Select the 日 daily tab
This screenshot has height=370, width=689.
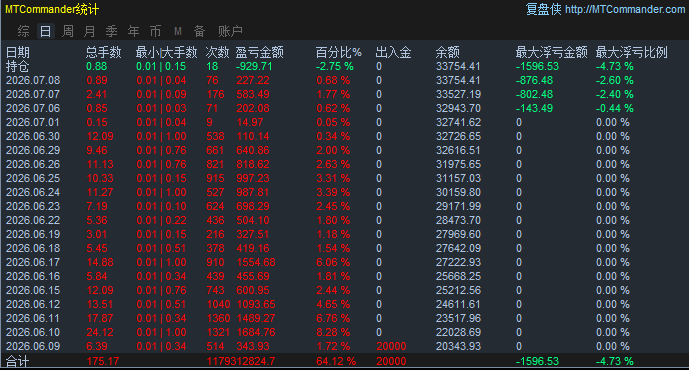click(46, 31)
